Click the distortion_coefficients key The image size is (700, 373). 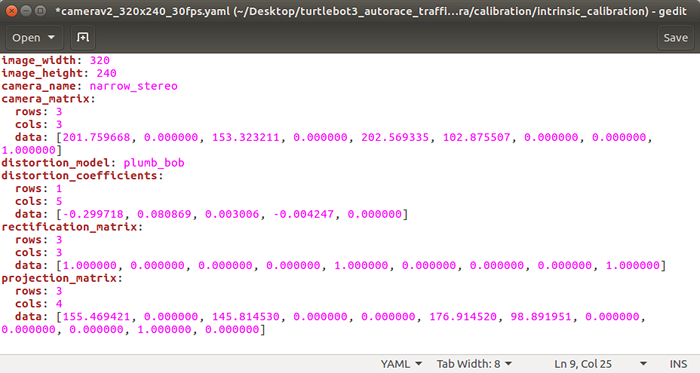point(79,175)
